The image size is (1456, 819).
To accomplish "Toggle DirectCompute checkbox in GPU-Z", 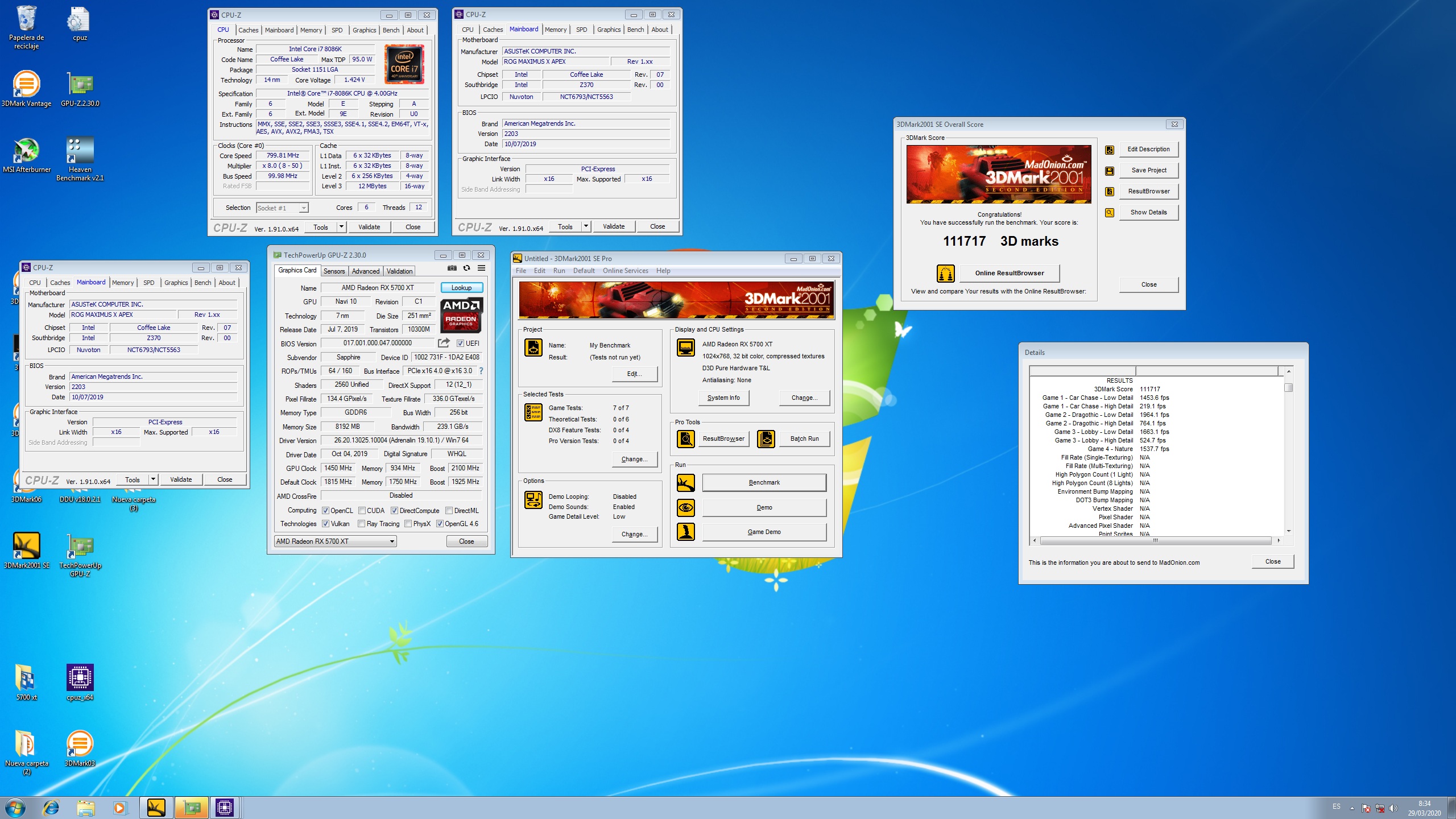I will (x=394, y=510).
